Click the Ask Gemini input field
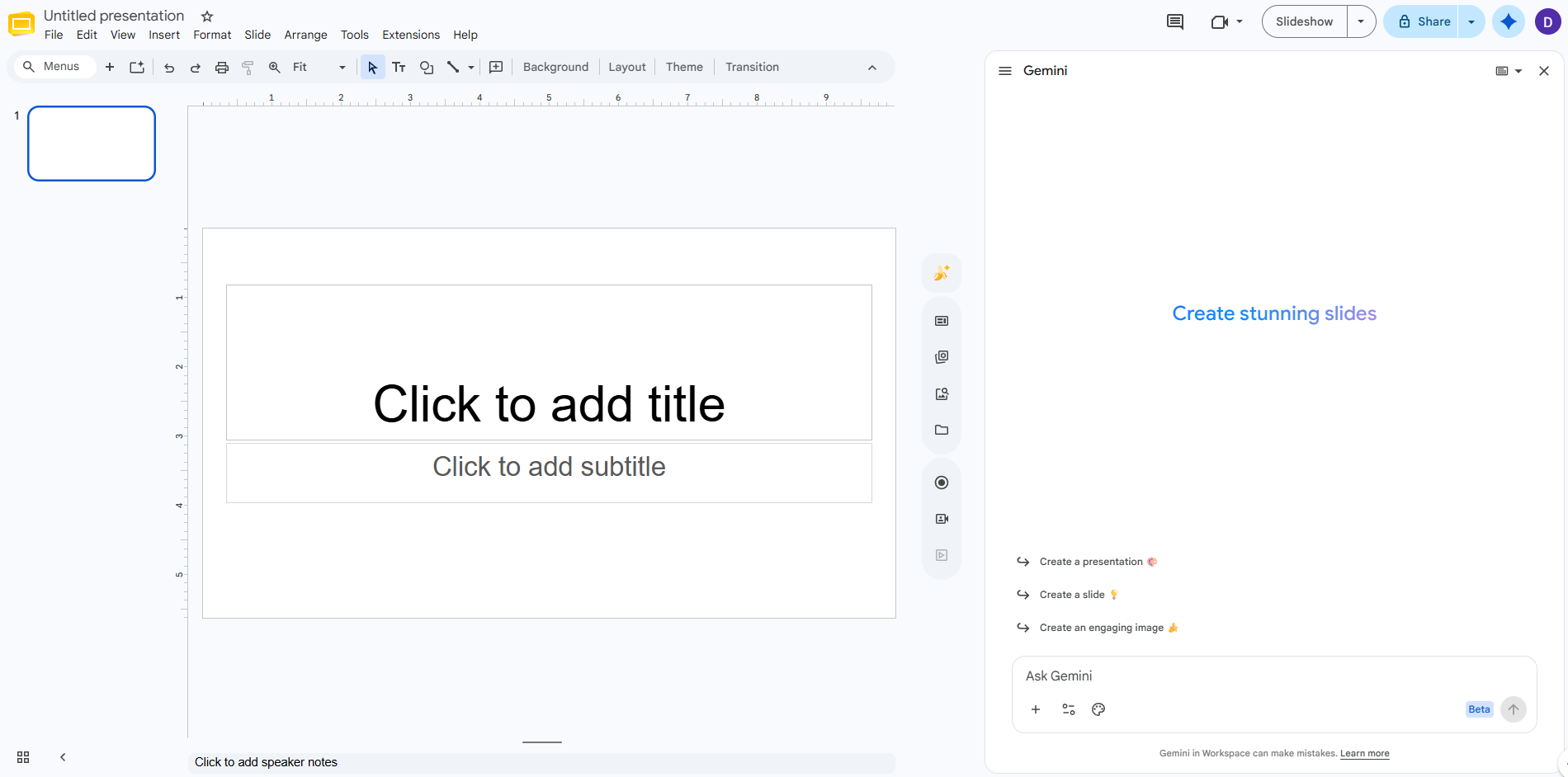The image size is (1568, 777). (1274, 676)
